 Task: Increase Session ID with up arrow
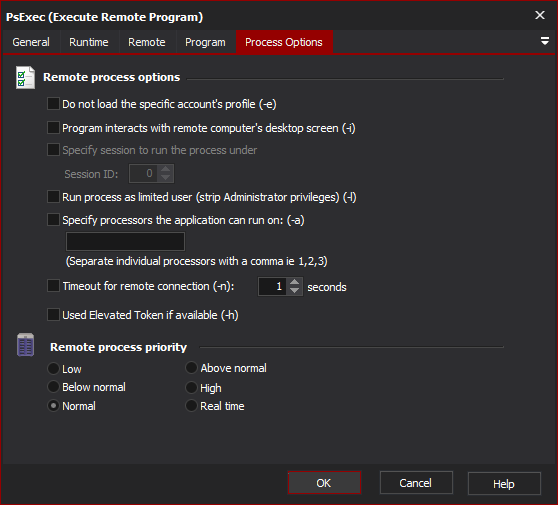pyautogui.click(x=165, y=169)
